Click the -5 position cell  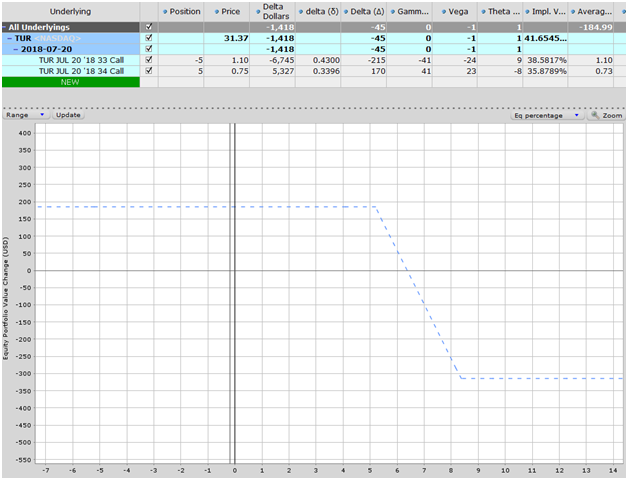pos(181,60)
